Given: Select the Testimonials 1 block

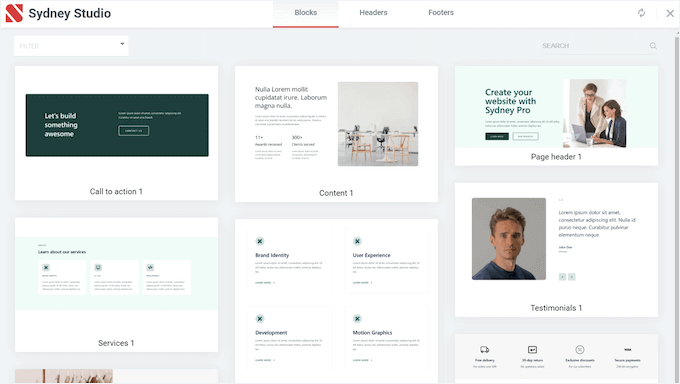Looking at the screenshot, I should tap(556, 249).
